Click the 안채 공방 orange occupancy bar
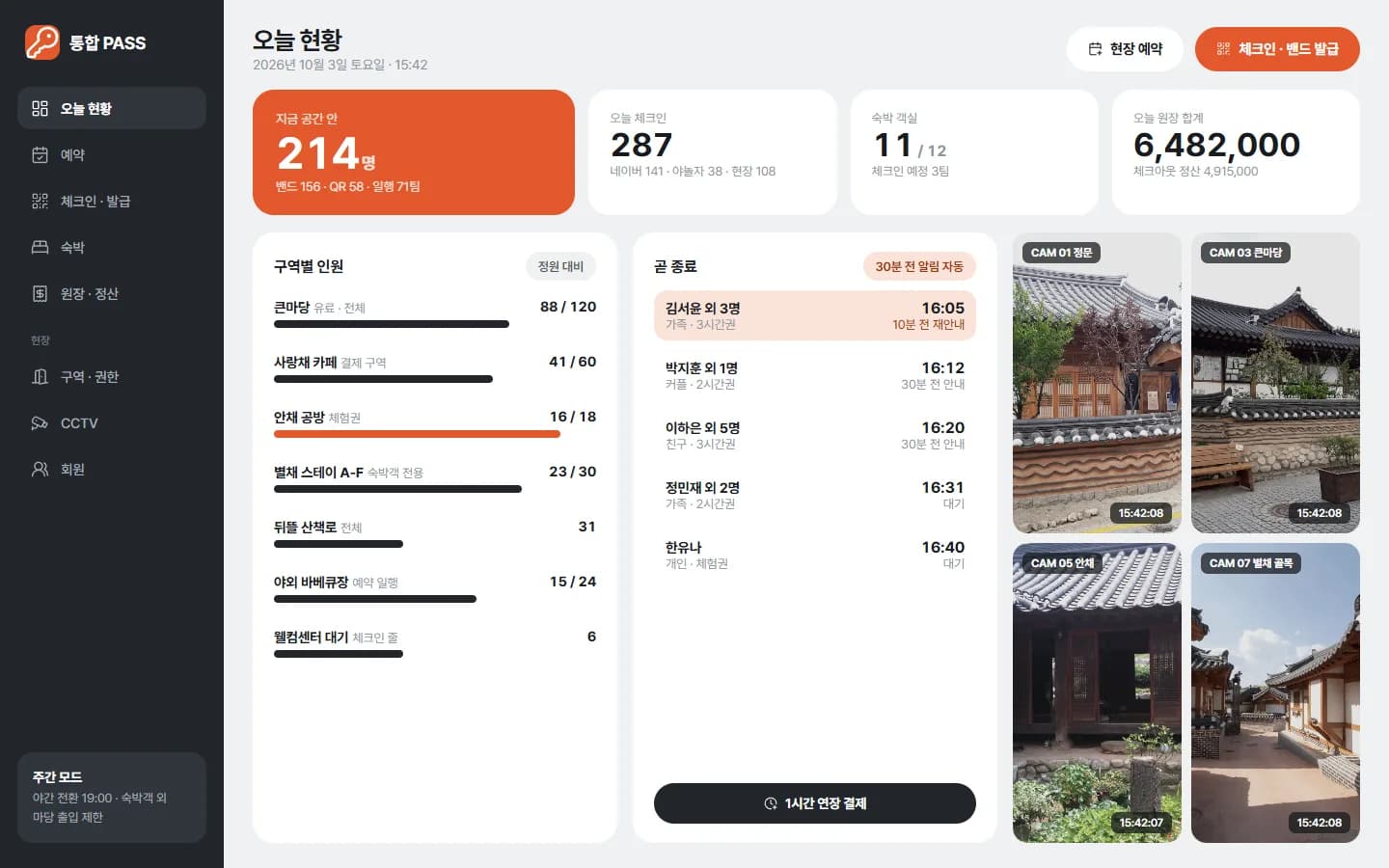 [x=417, y=434]
